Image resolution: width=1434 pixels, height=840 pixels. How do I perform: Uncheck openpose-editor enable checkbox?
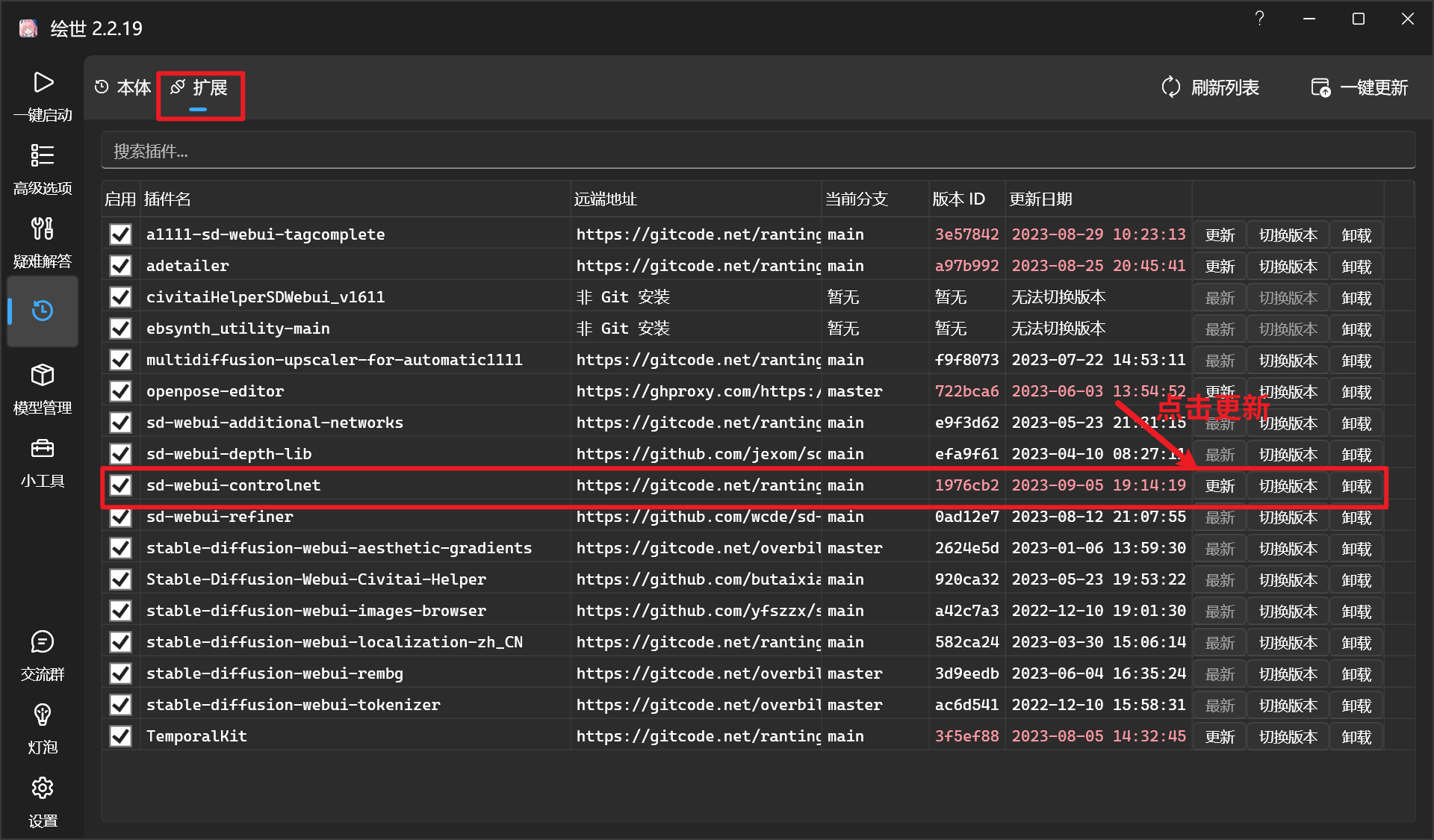click(x=120, y=391)
